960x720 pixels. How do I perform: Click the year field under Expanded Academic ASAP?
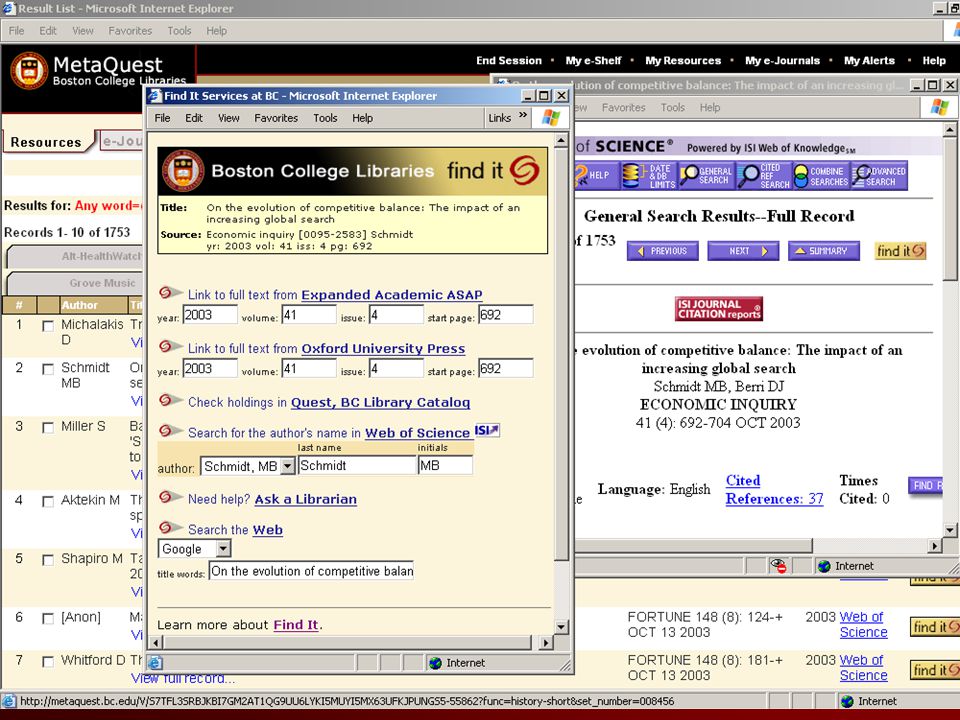(210, 315)
